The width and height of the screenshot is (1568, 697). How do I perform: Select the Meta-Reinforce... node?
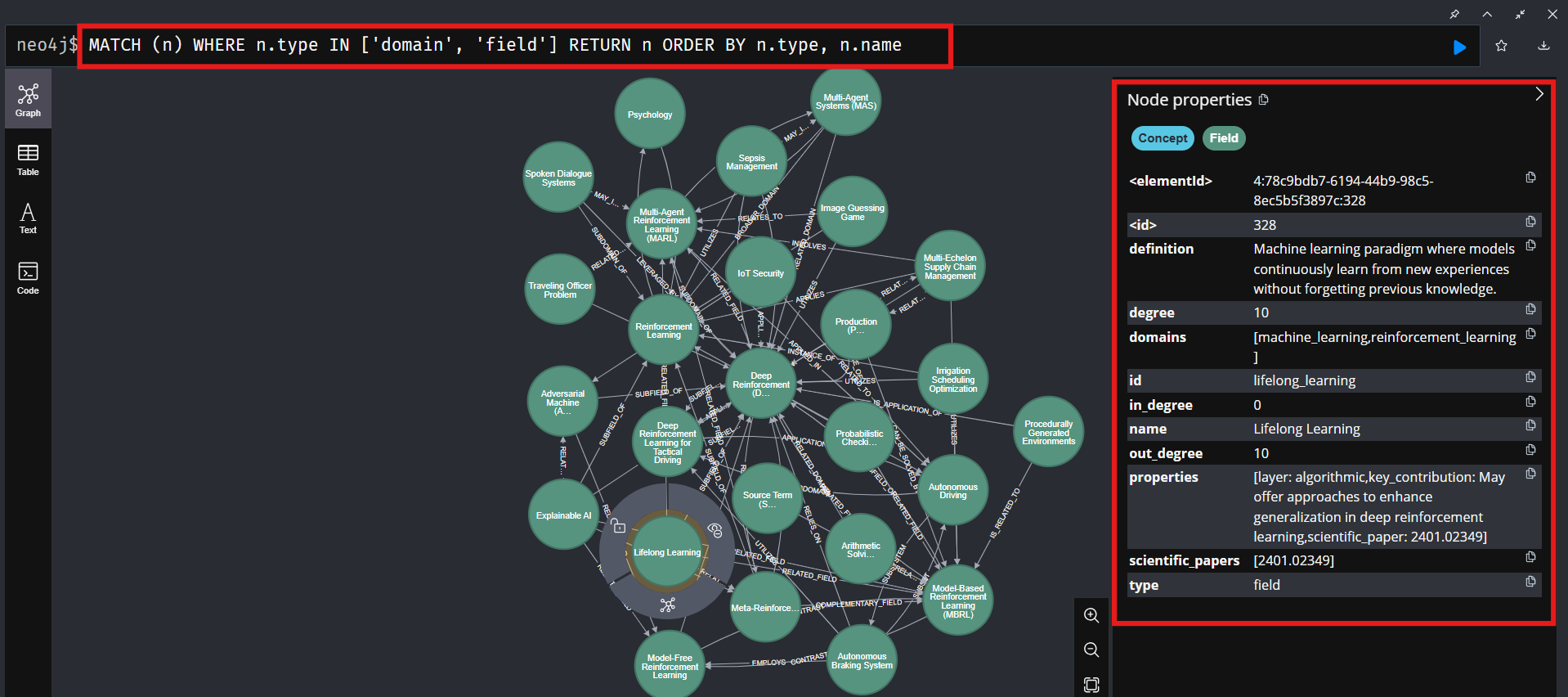[x=764, y=608]
